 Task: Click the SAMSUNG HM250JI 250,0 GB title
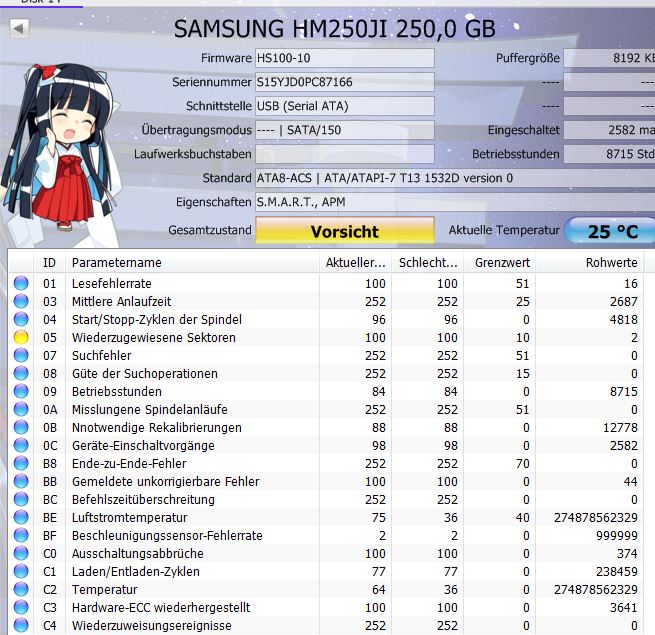[335, 29]
